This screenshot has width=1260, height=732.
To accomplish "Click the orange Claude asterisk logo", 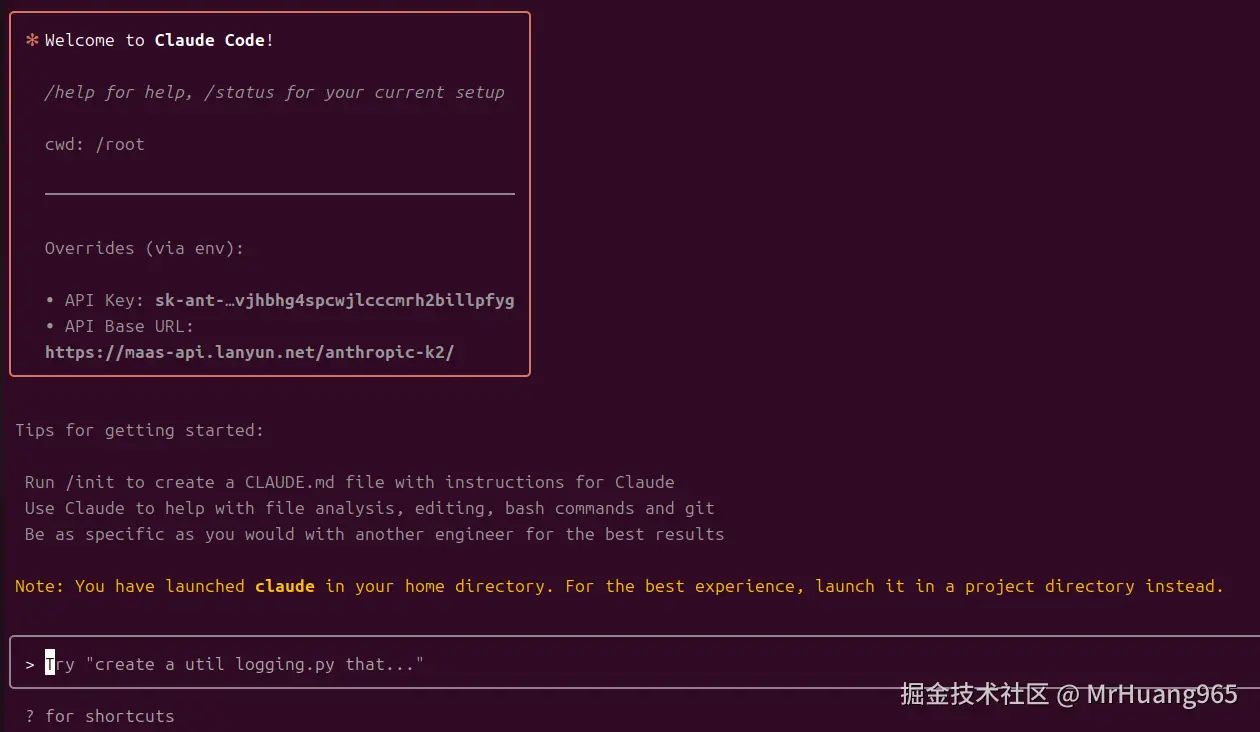I will 32,40.
